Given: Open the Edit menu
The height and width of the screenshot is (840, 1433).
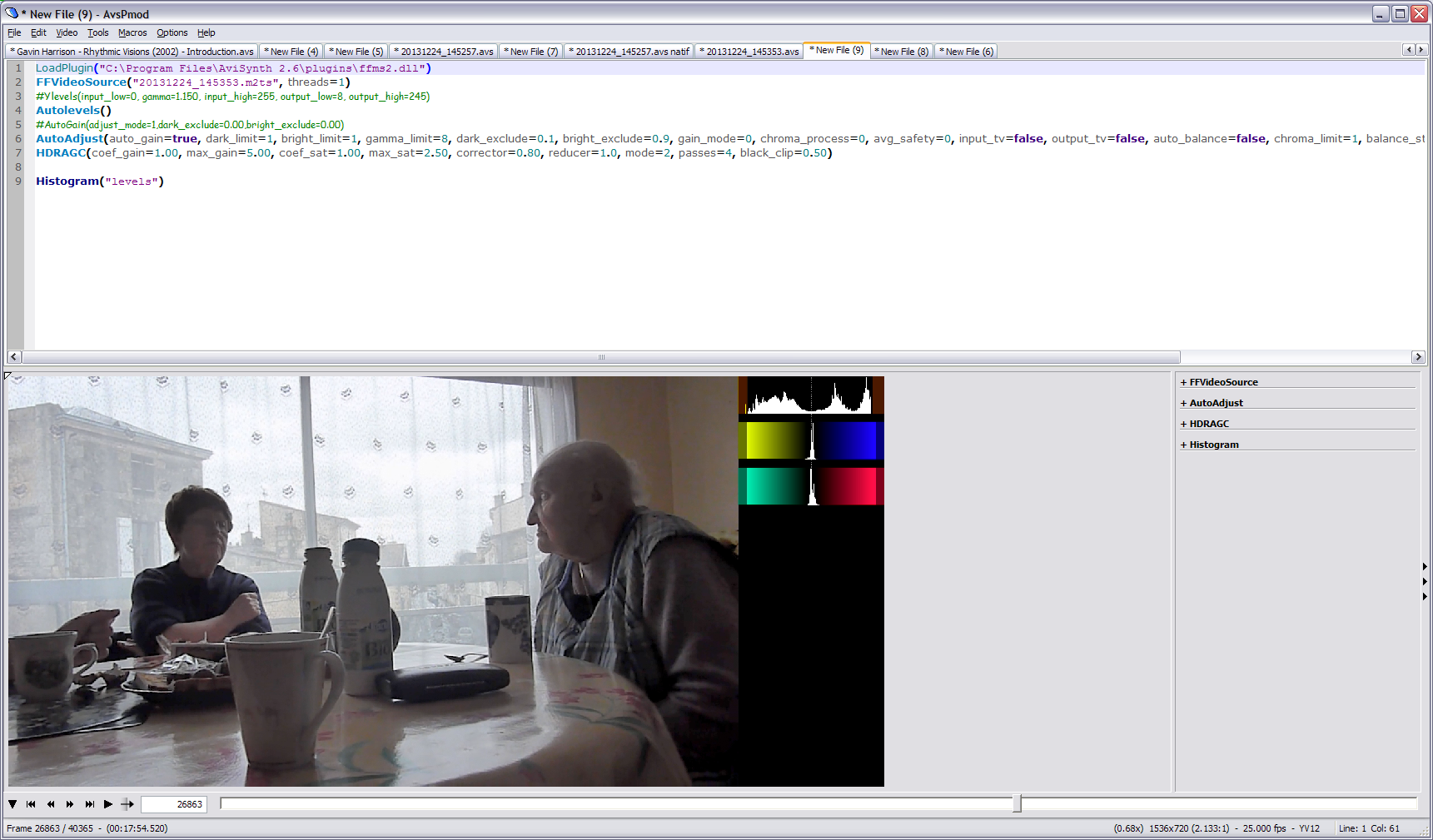Looking at the screenshot, I should coord(38,32).
